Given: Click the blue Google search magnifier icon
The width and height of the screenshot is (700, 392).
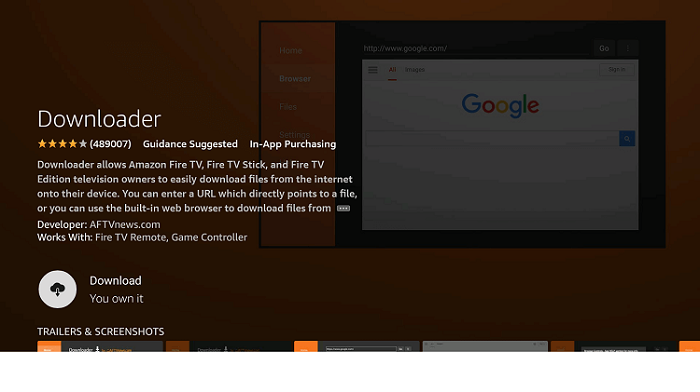Looking at the screenshot, I should coord(627,139).
